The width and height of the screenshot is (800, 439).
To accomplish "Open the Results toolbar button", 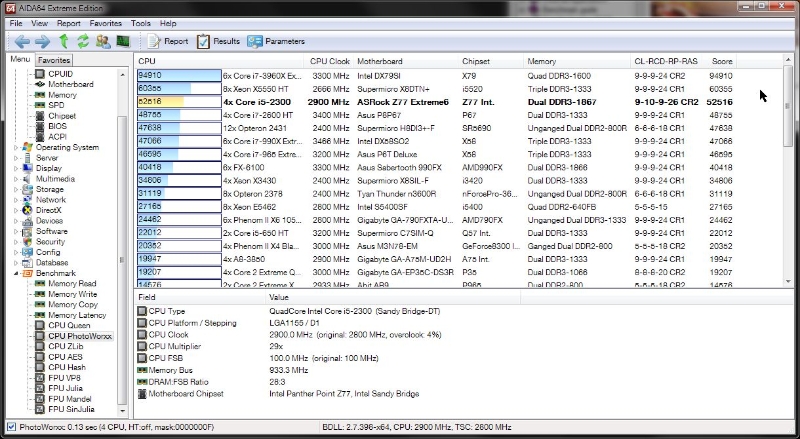I will (x=218, y=41).
